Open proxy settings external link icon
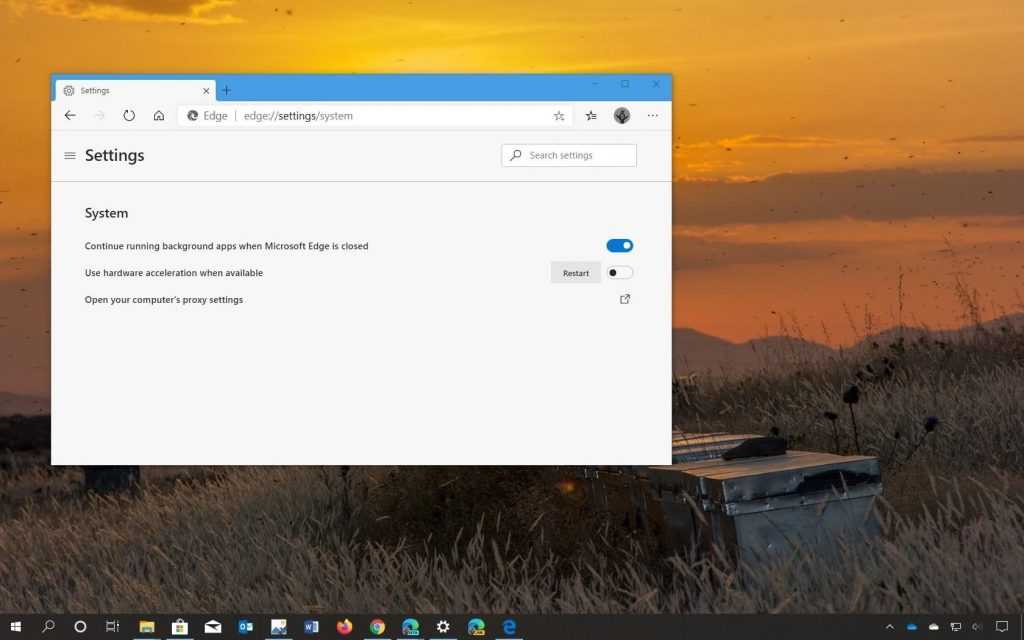 point(625,299)
